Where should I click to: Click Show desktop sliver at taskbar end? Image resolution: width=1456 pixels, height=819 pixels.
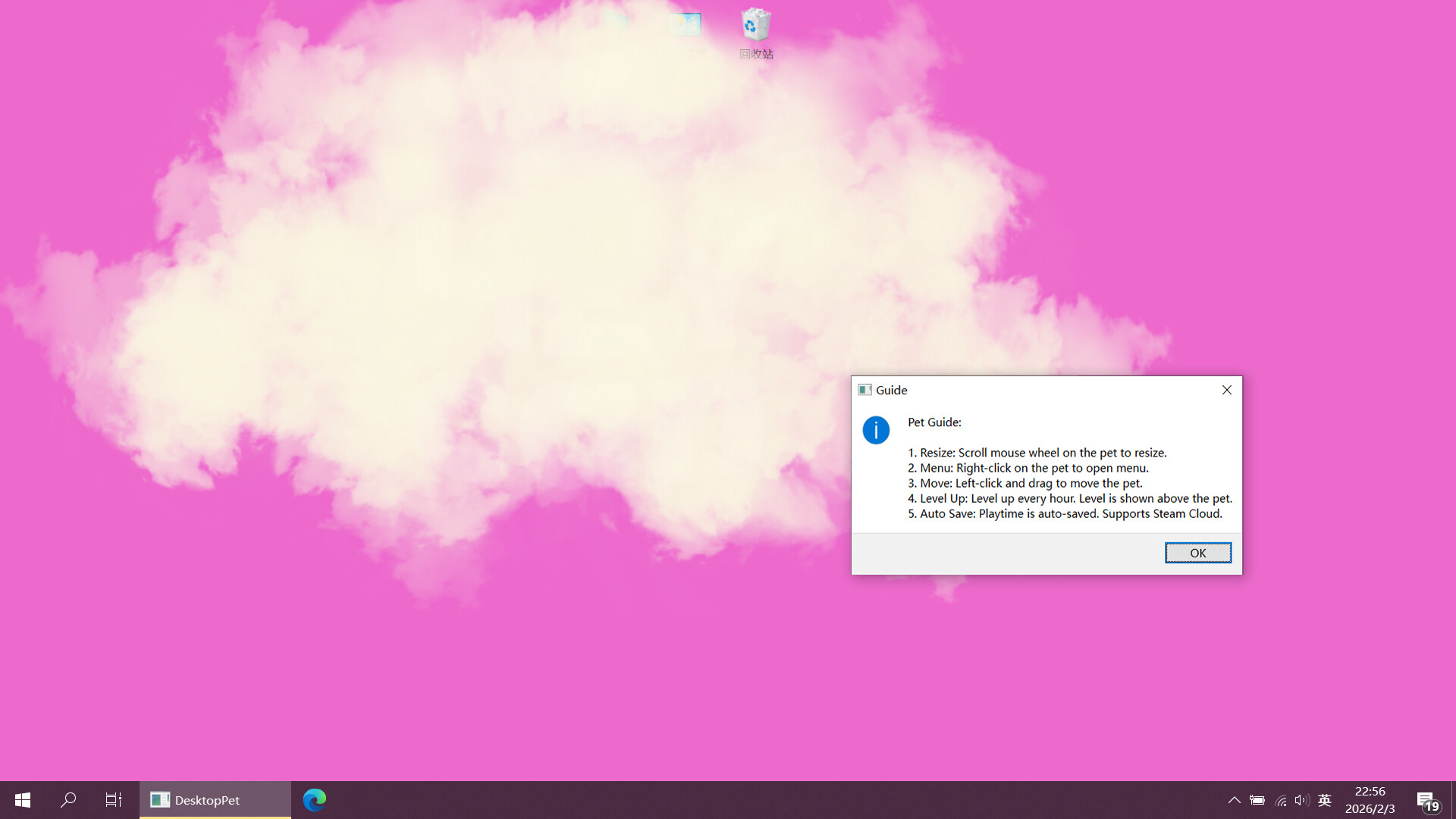1453,800
